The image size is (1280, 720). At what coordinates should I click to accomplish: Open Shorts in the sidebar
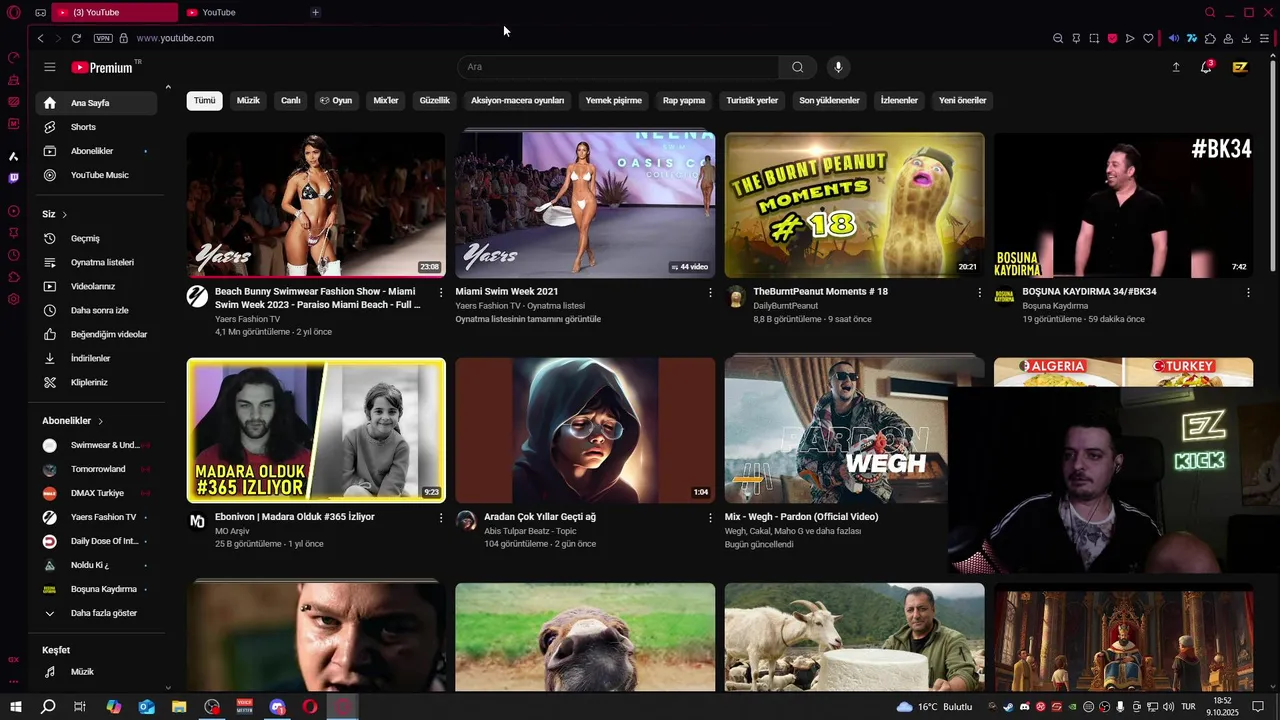point(97,127)
